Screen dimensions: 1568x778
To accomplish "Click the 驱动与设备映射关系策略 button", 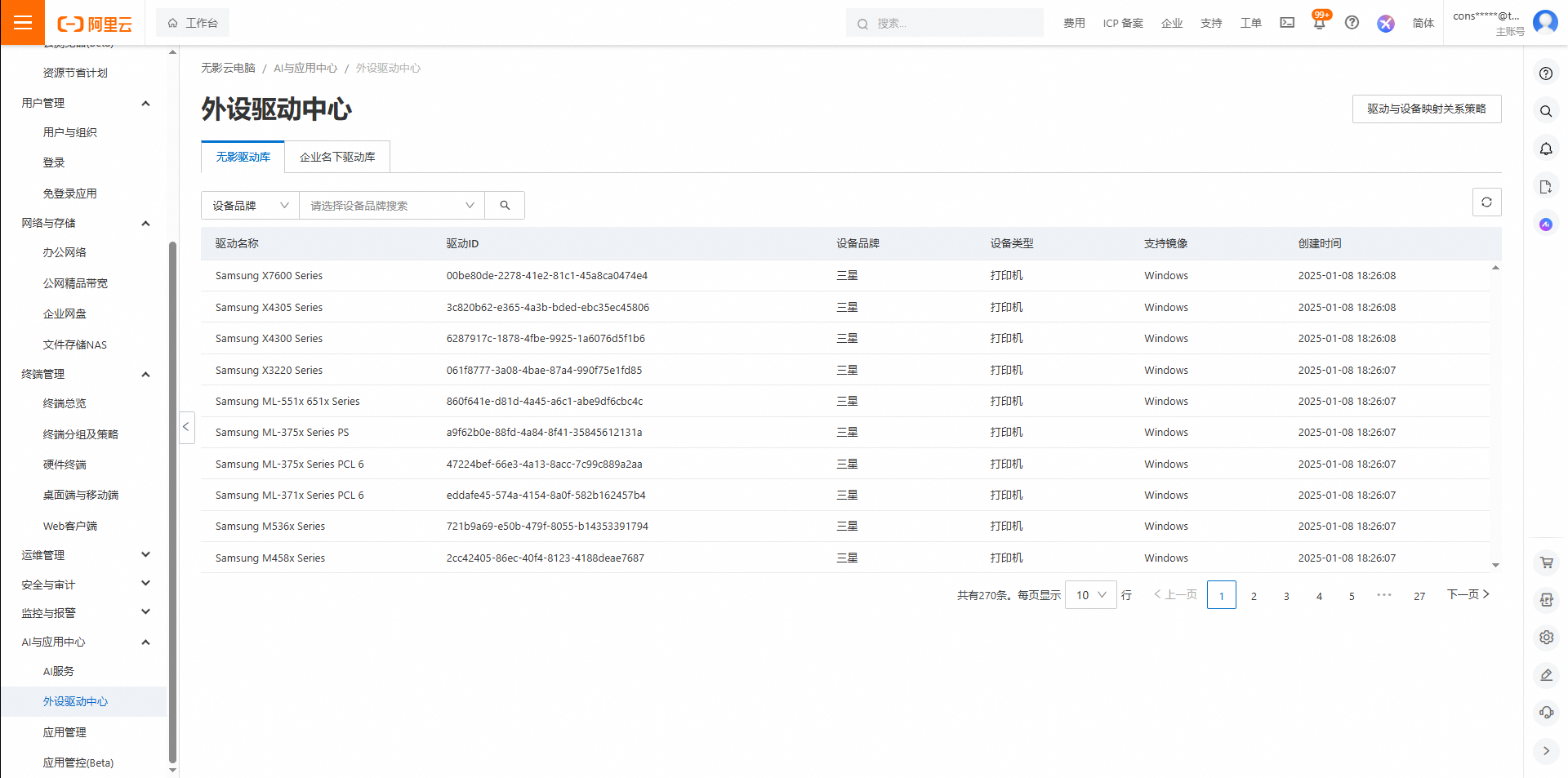I will tap(1427, 109).
